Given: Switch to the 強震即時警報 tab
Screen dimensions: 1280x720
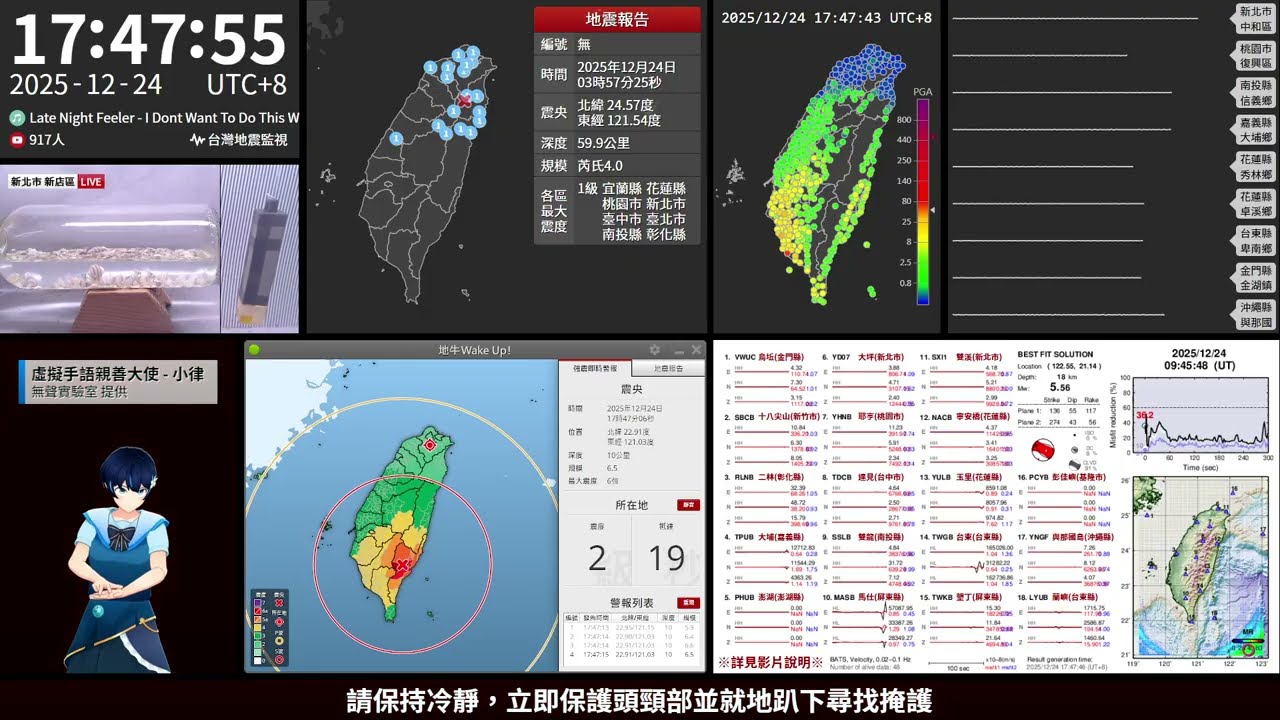Looking at the screenshot, I should coord(595,368).
